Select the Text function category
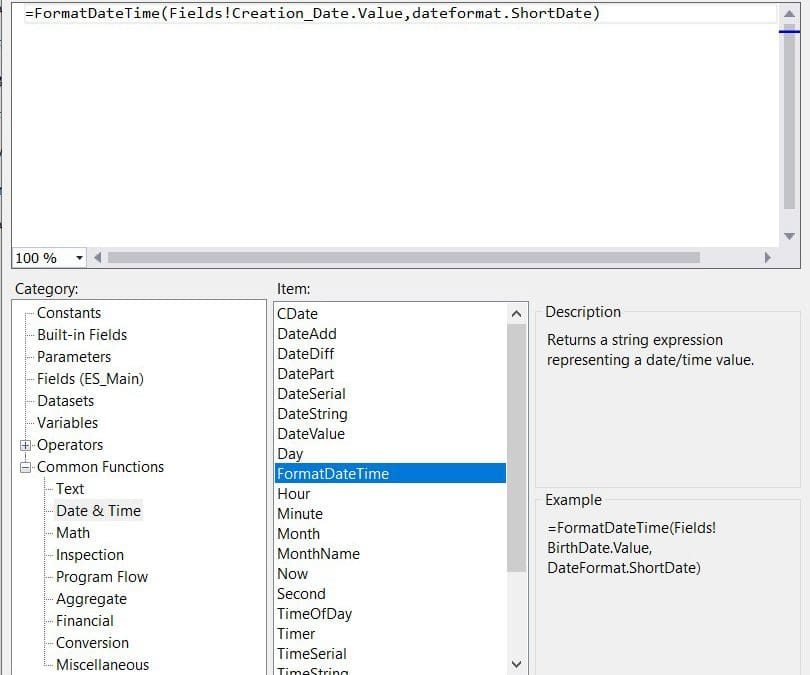Screen dimensions: 810x675 pos(70,489)
